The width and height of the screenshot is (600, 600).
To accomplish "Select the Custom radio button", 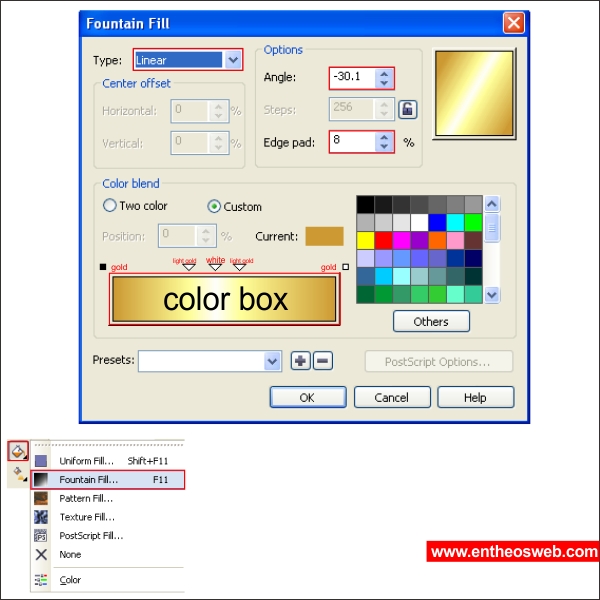I will (214, 206).
